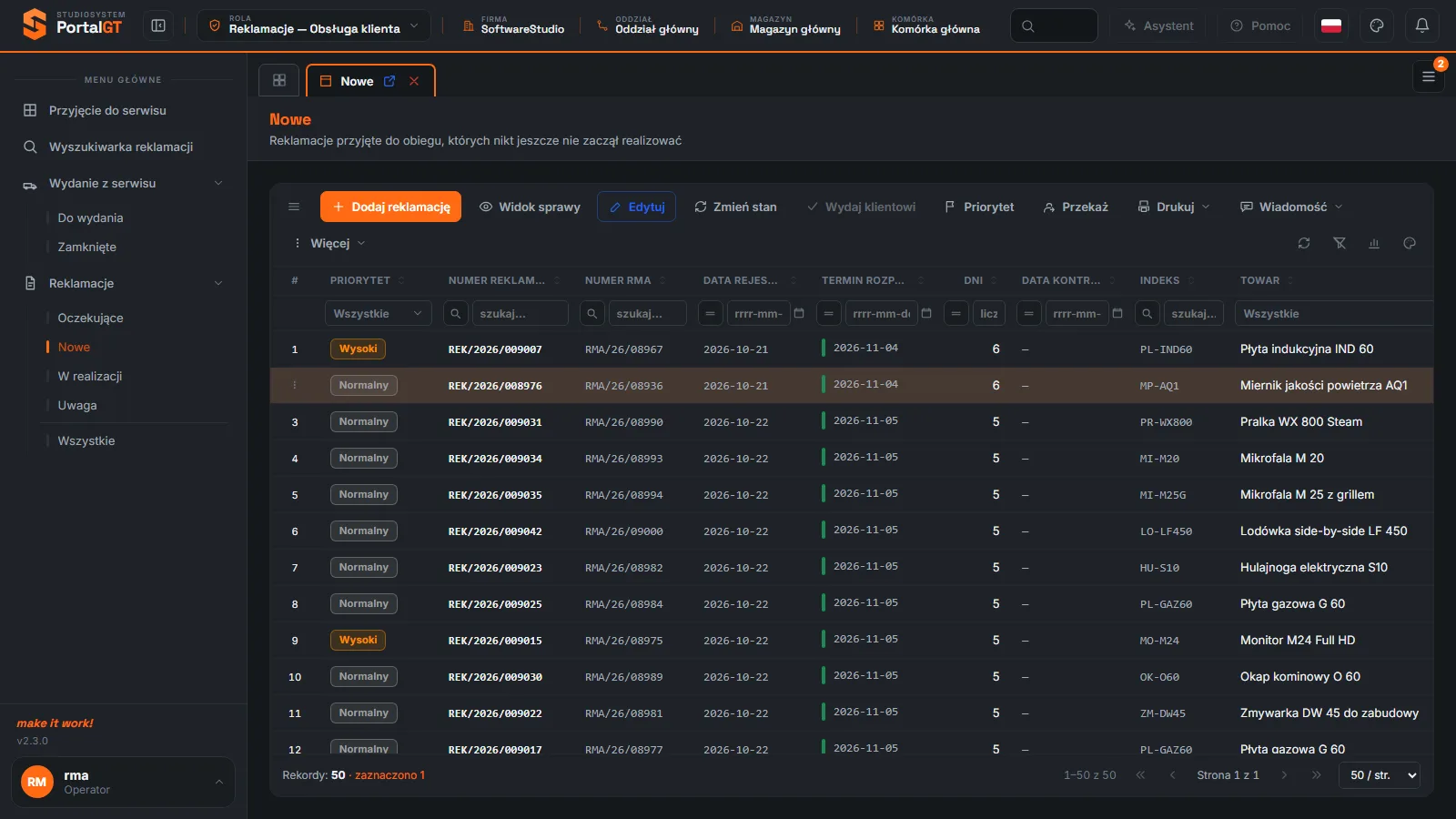Screen dimensions: 1456x819
Task: Collapse Reklamacje menu section
Action: [218, 283]
